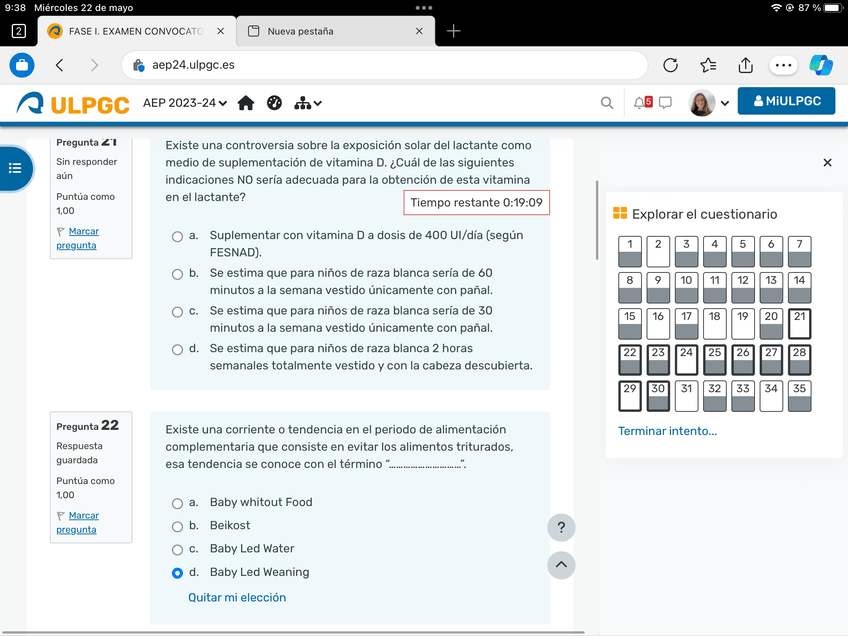Jump to question 31 in navigation grid

coord(686,396)
